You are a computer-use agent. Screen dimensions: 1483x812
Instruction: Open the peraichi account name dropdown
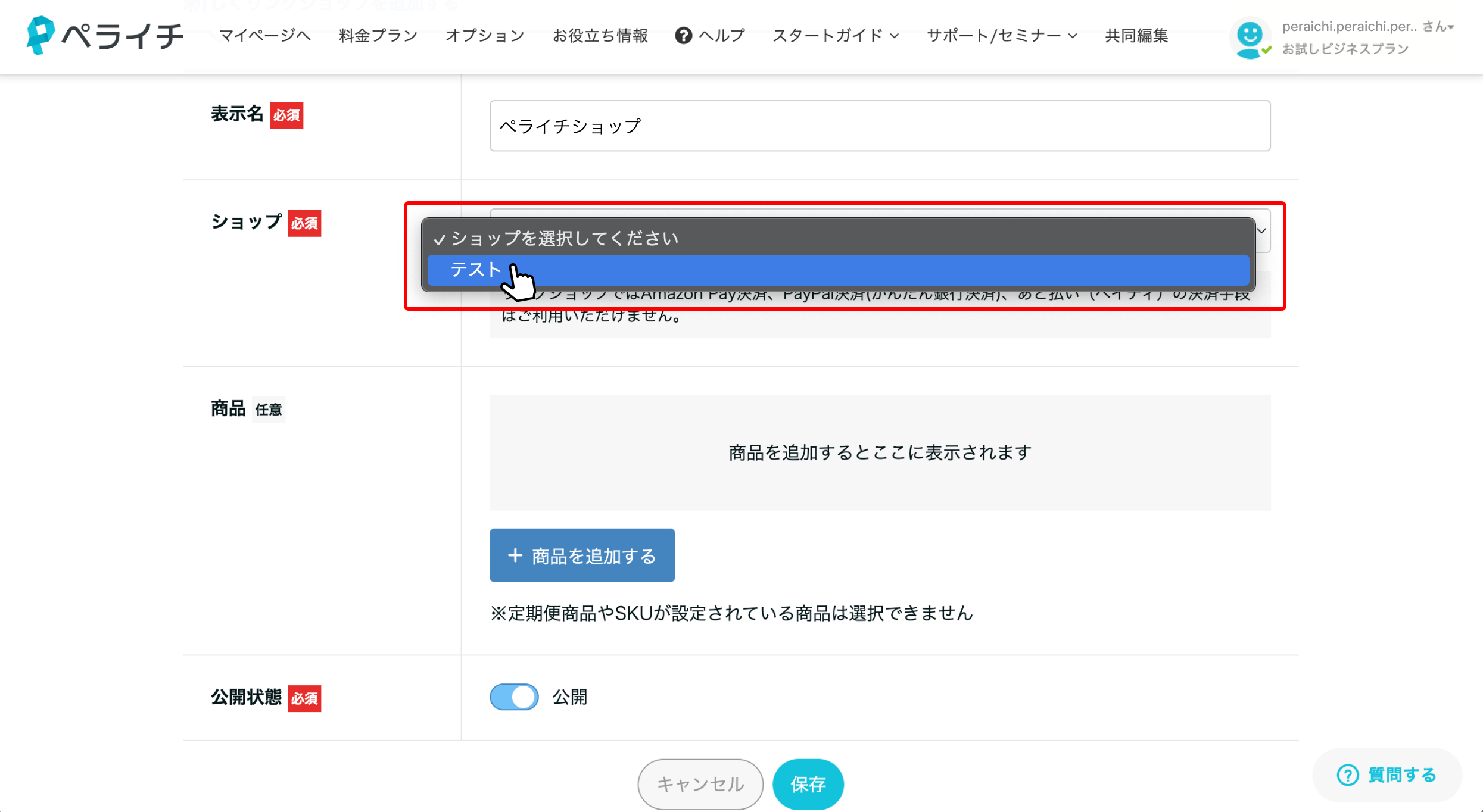(1367, 26)
